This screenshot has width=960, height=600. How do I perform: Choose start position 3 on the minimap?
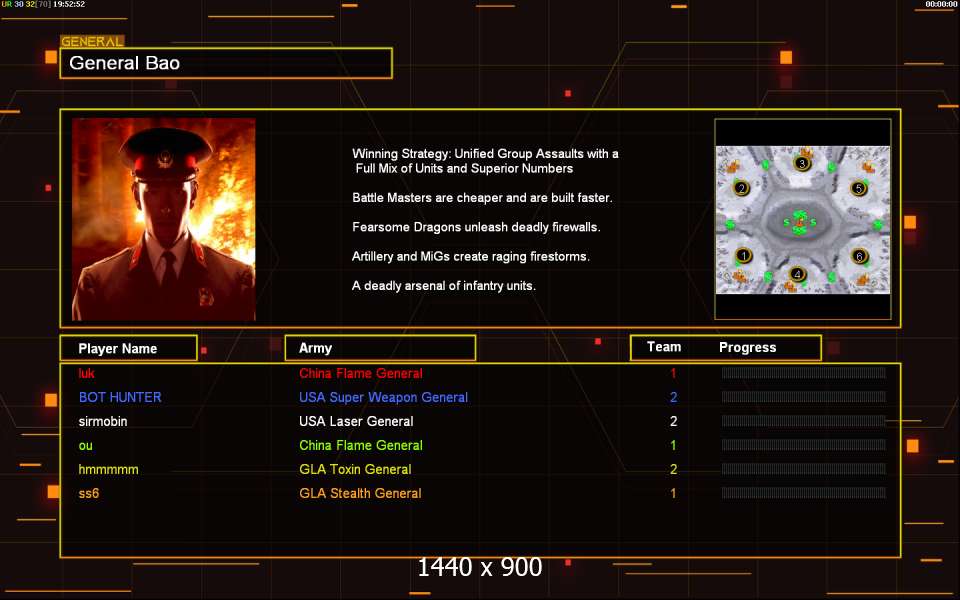(802, 163)
